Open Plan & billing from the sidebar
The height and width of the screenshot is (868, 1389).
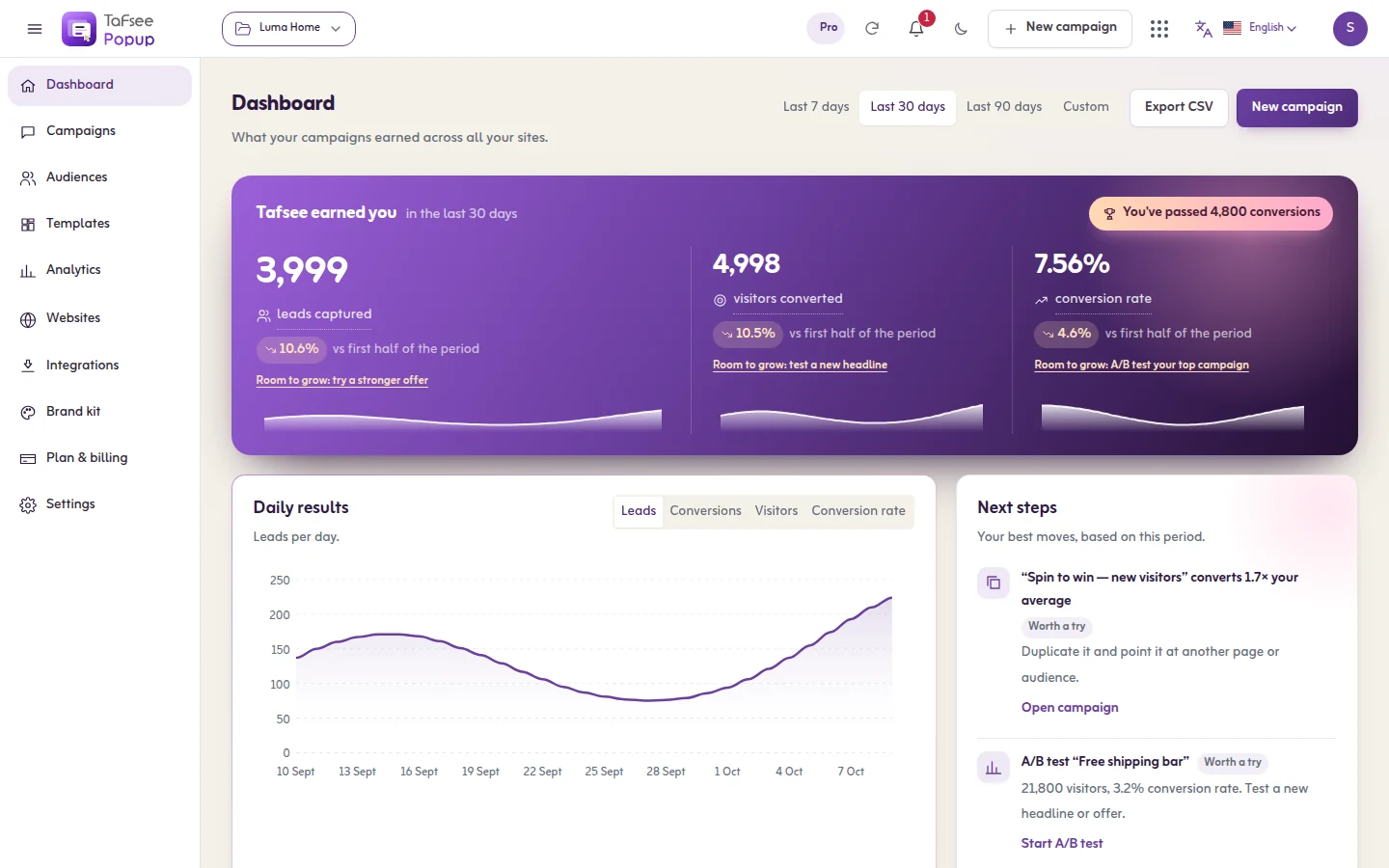(99, 458)
